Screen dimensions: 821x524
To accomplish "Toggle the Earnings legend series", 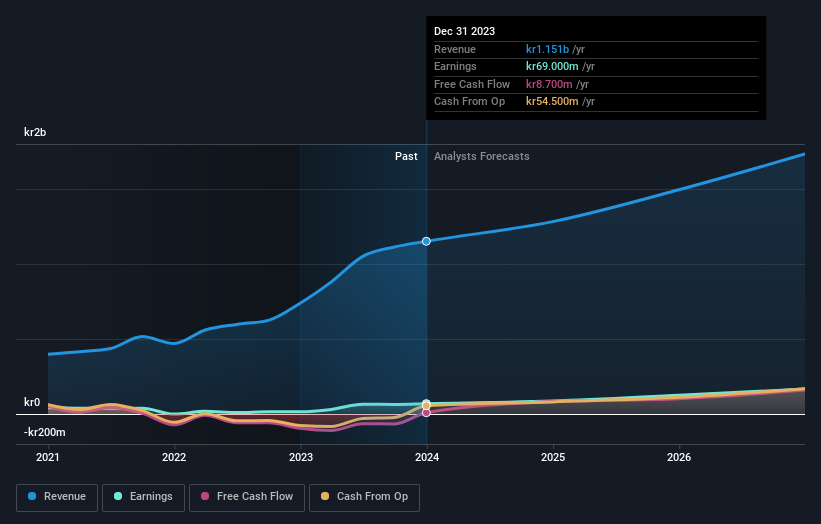I will coord(143,497).
